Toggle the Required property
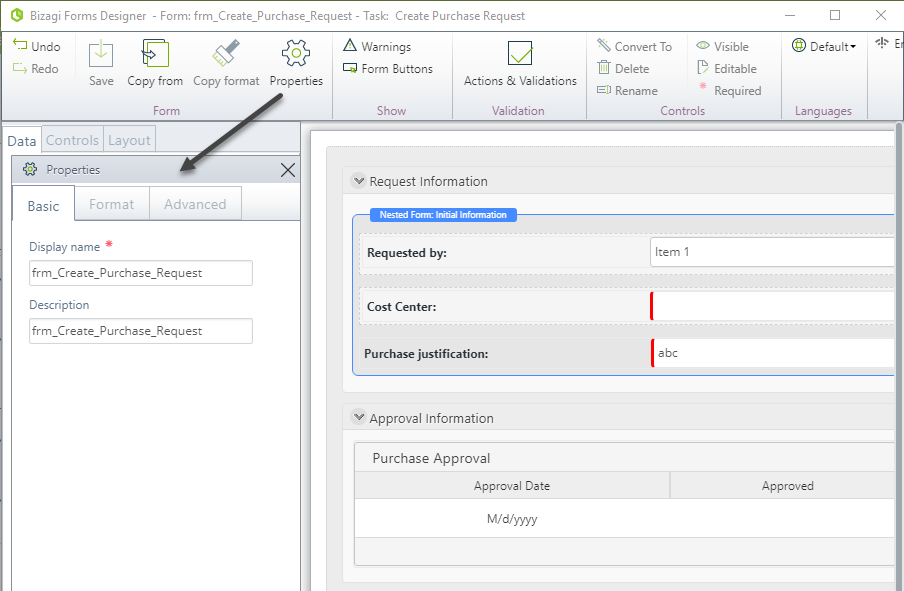 click(730, 91)
